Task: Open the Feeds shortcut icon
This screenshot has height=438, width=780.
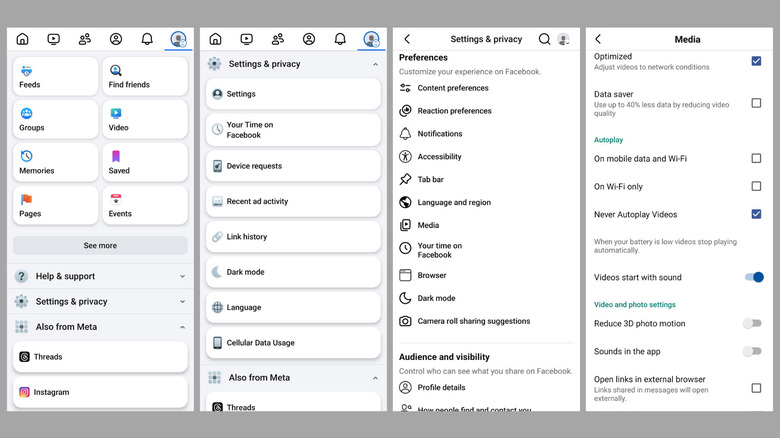Action: tap(26, 71)
